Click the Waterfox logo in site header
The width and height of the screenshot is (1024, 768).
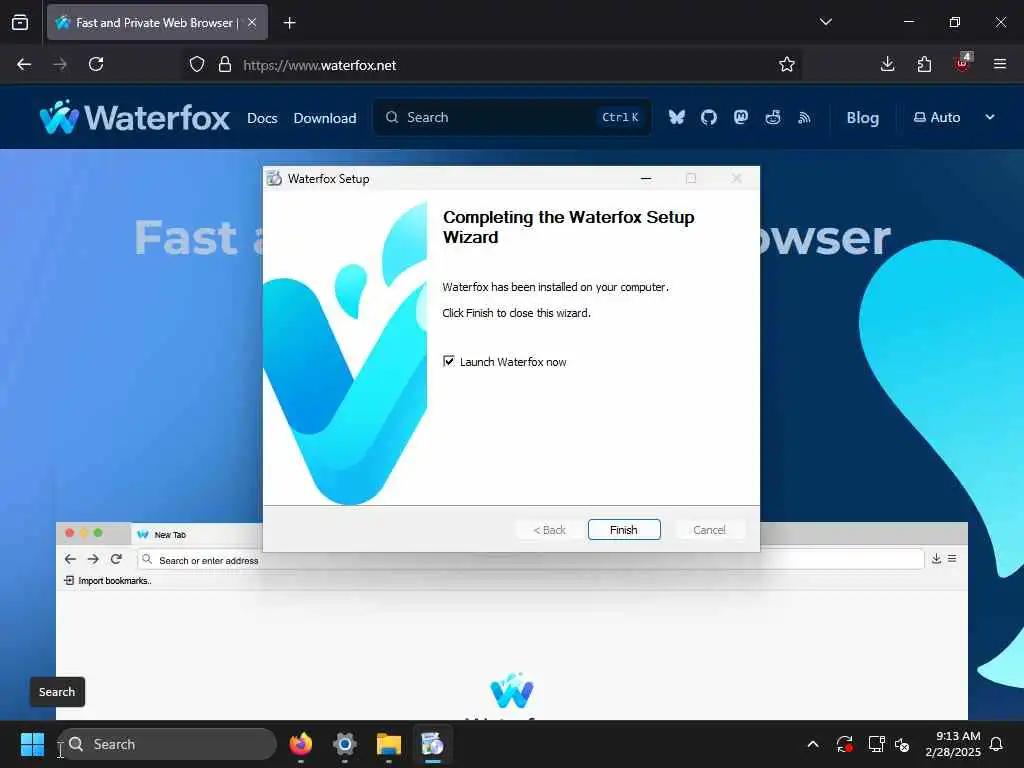pyautogui.click(x=135, y=118)
